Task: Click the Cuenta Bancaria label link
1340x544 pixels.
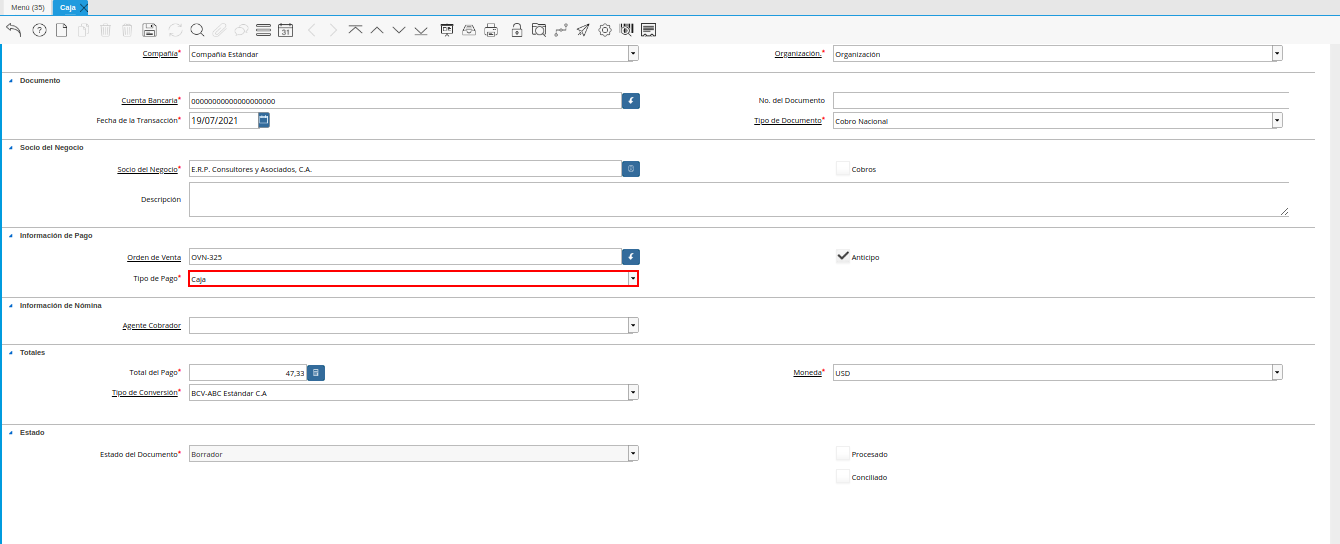Action: (x=149, y=100)
